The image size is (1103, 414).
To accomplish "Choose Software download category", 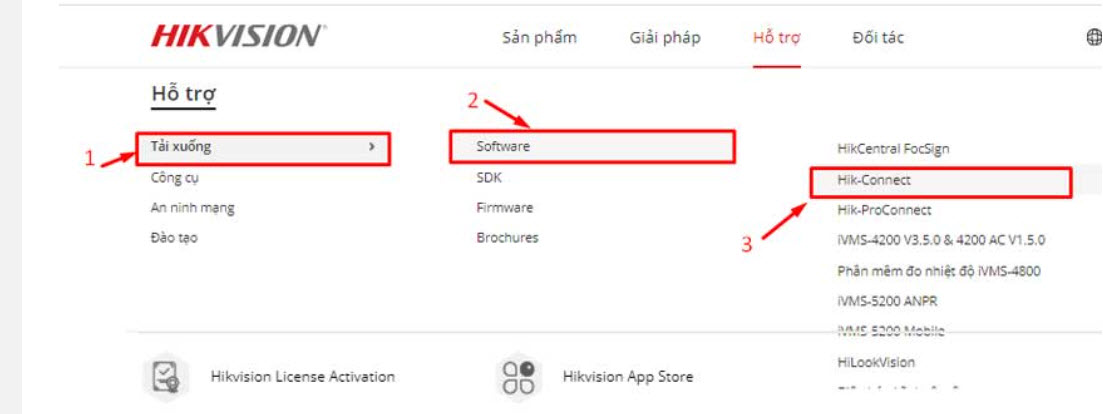I will point(503,146).
